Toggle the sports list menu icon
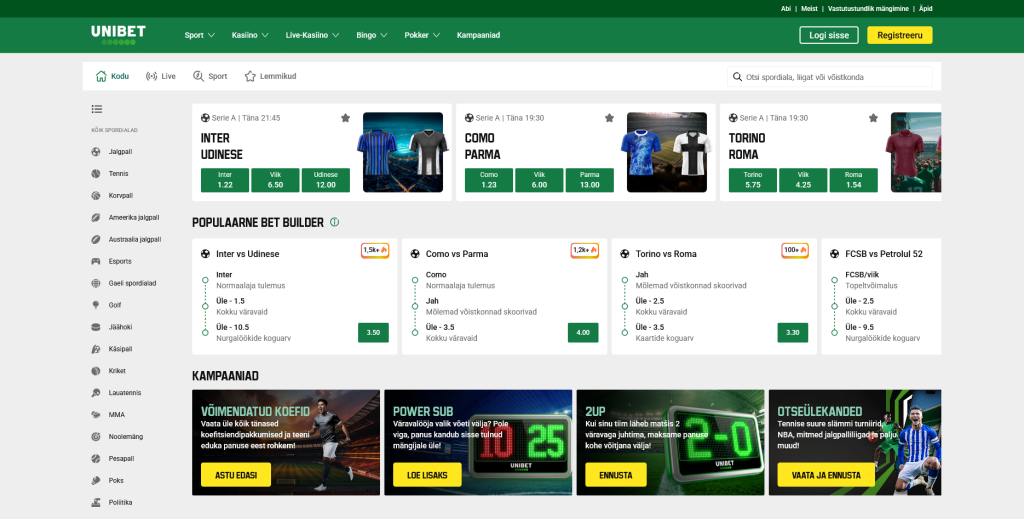1024x519 pixels. [x=97, y=109]
